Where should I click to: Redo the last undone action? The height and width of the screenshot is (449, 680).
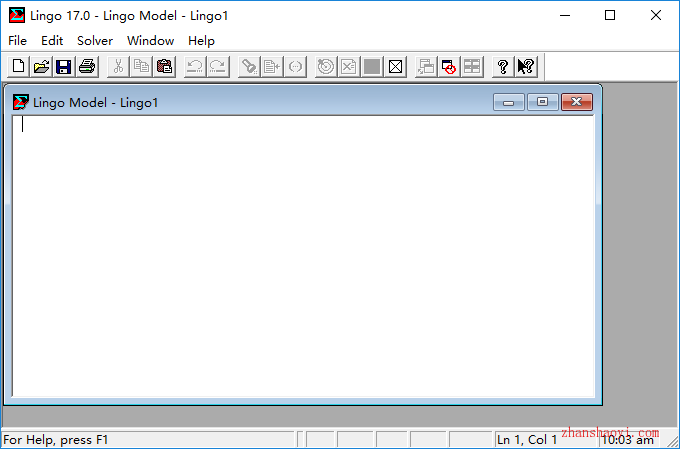218,66
